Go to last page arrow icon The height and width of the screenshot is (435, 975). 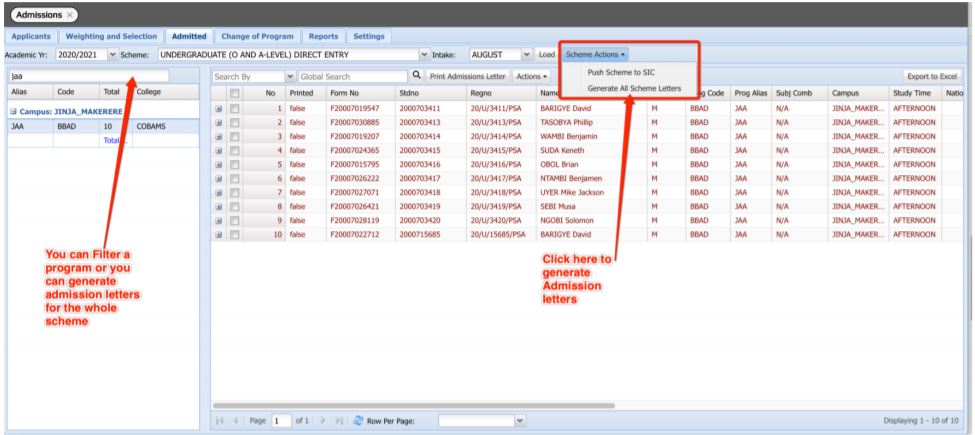pos(338,421)
